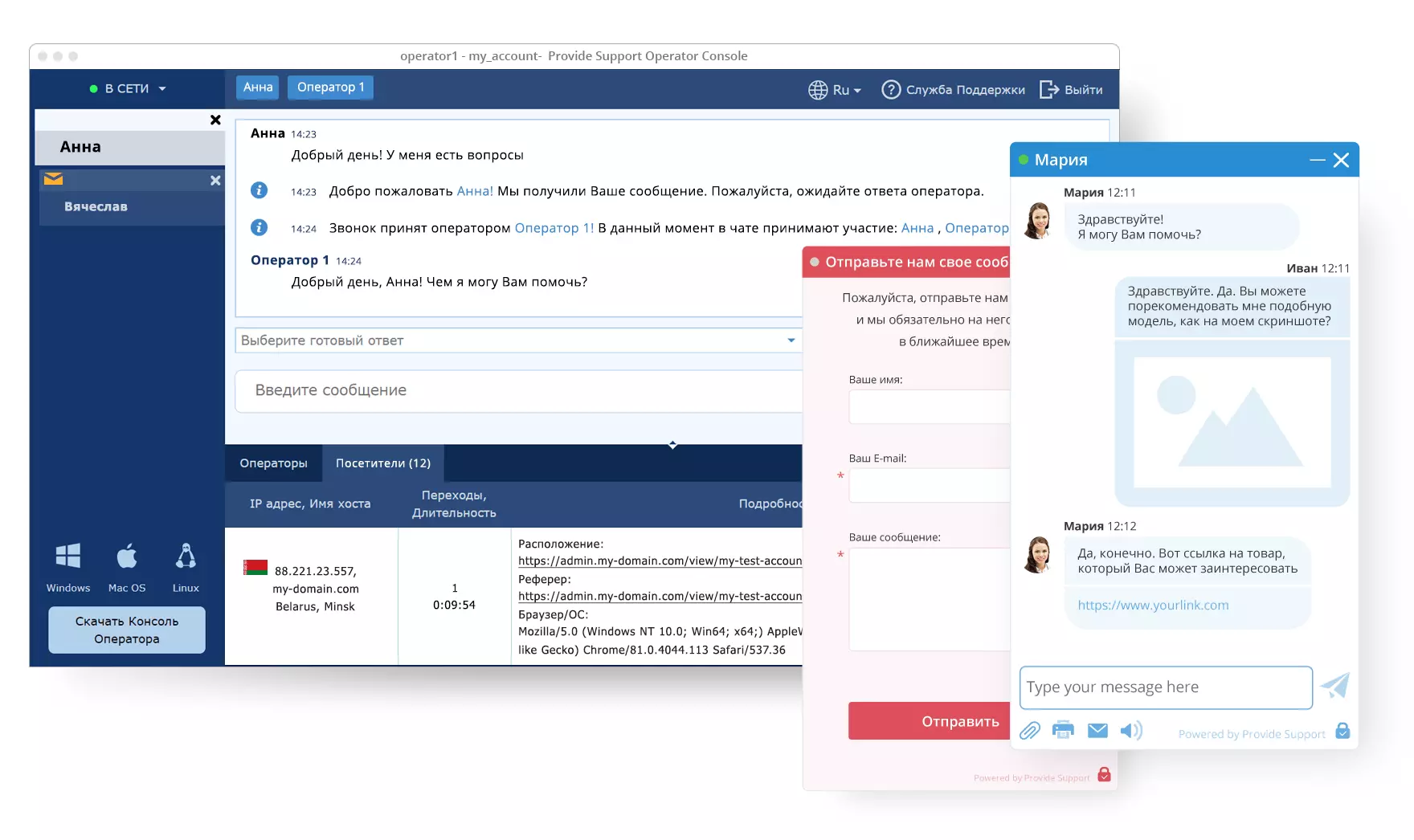The height and width of the screenshot is (840, 1414).
Task: Click the Расположение URL link
Action: (x=660, y=561)
